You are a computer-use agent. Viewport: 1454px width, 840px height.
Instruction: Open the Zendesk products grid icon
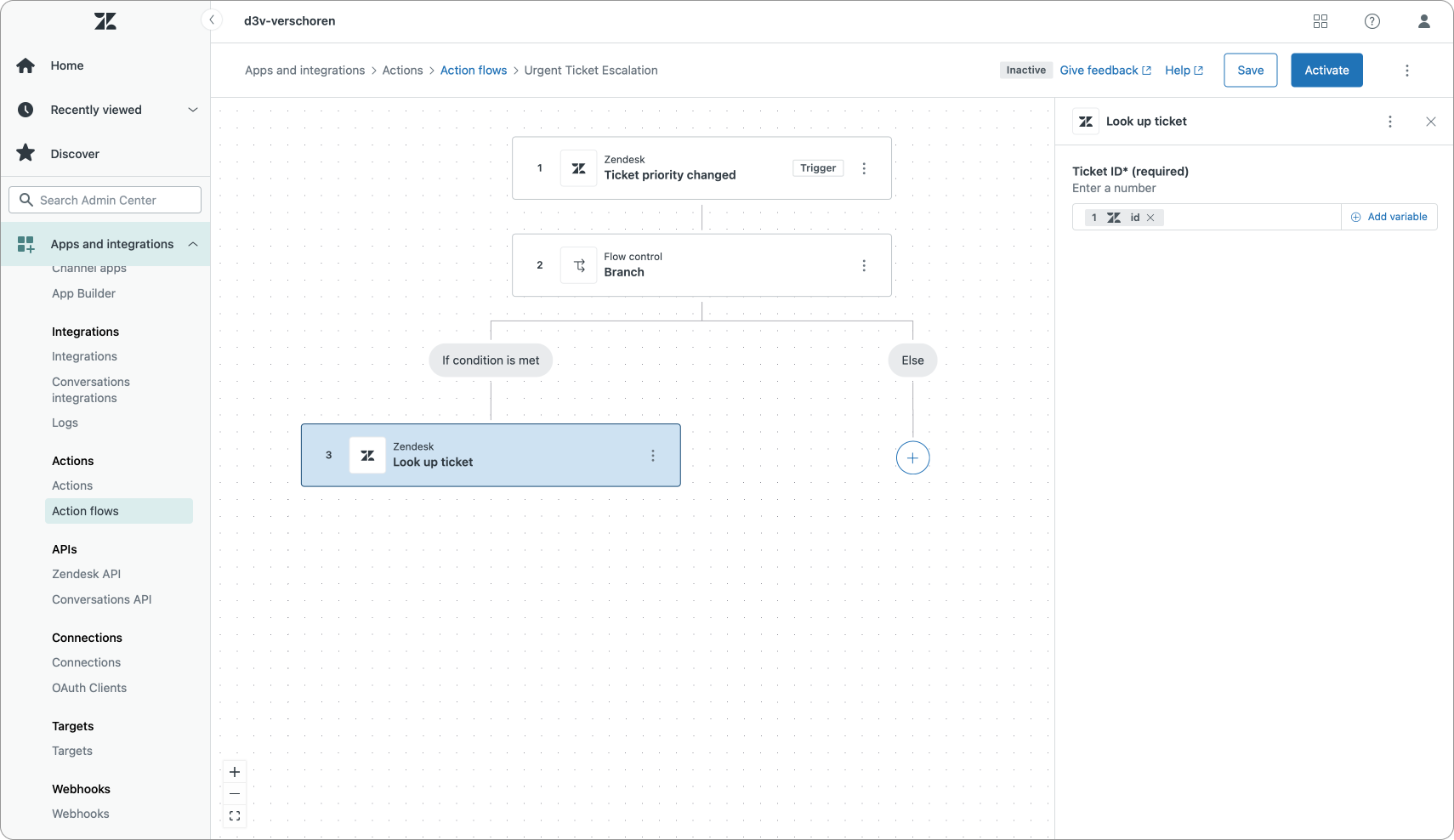pos(1321,21)
